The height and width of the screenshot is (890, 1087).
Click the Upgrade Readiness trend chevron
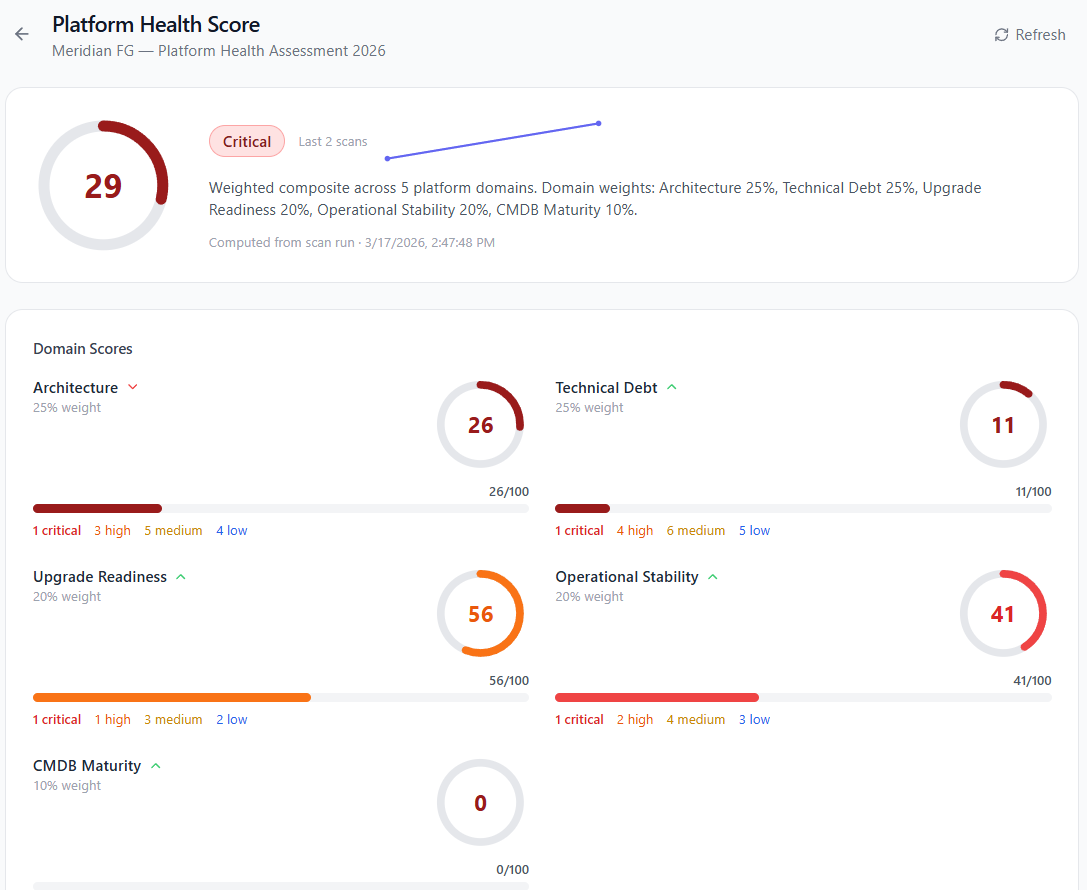point(181,577)
